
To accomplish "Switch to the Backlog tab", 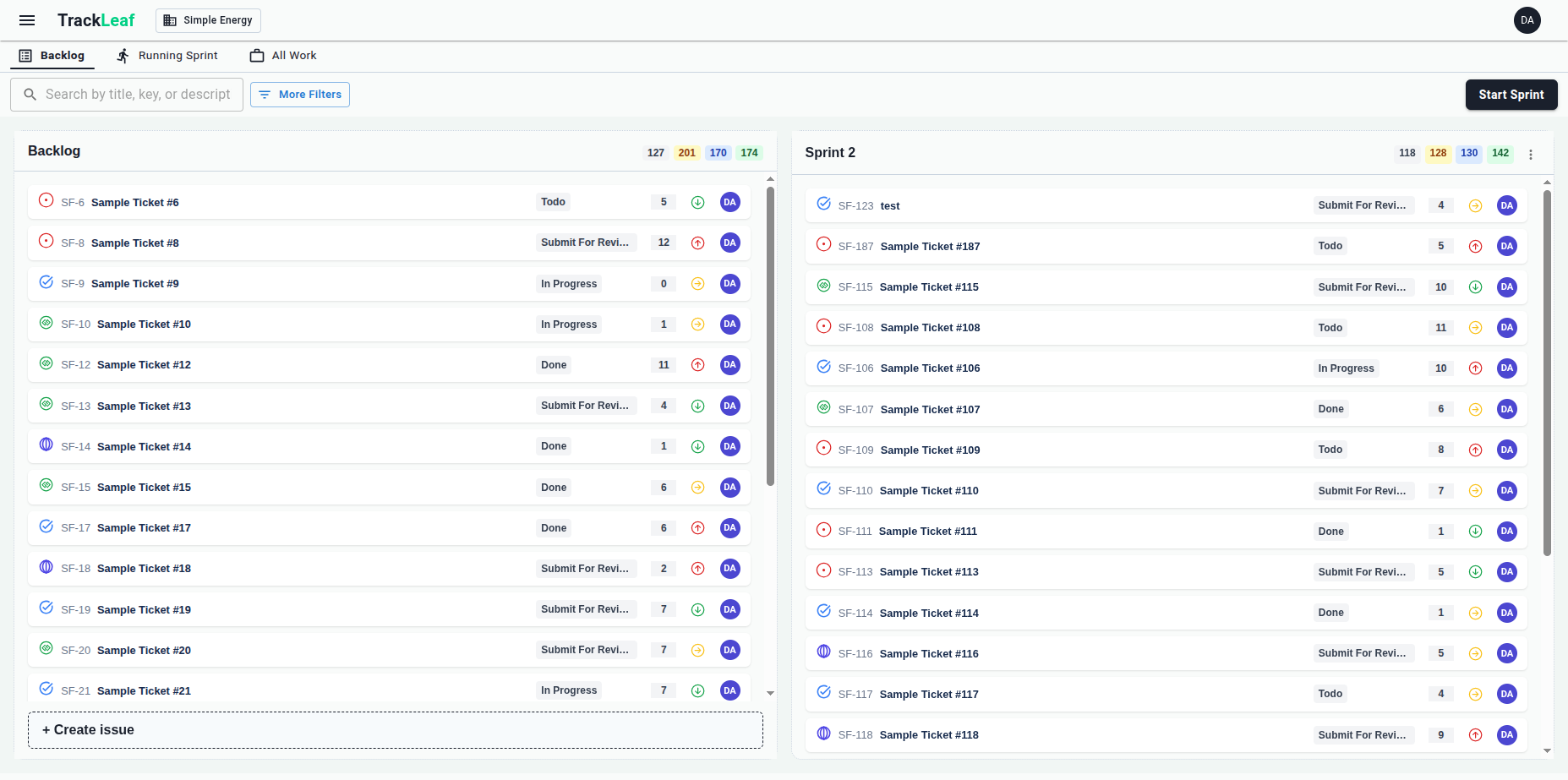I will (x=52, y=56).
